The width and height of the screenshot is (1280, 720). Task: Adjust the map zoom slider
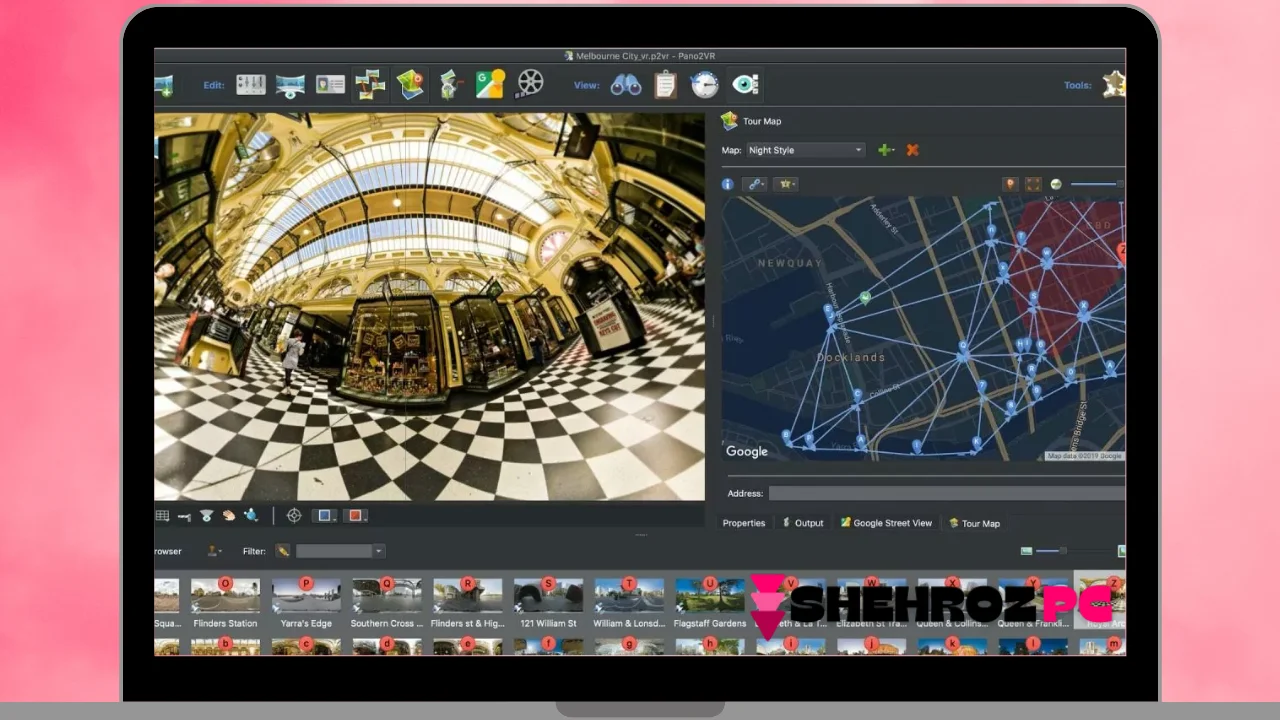[x=1097, y=184]
